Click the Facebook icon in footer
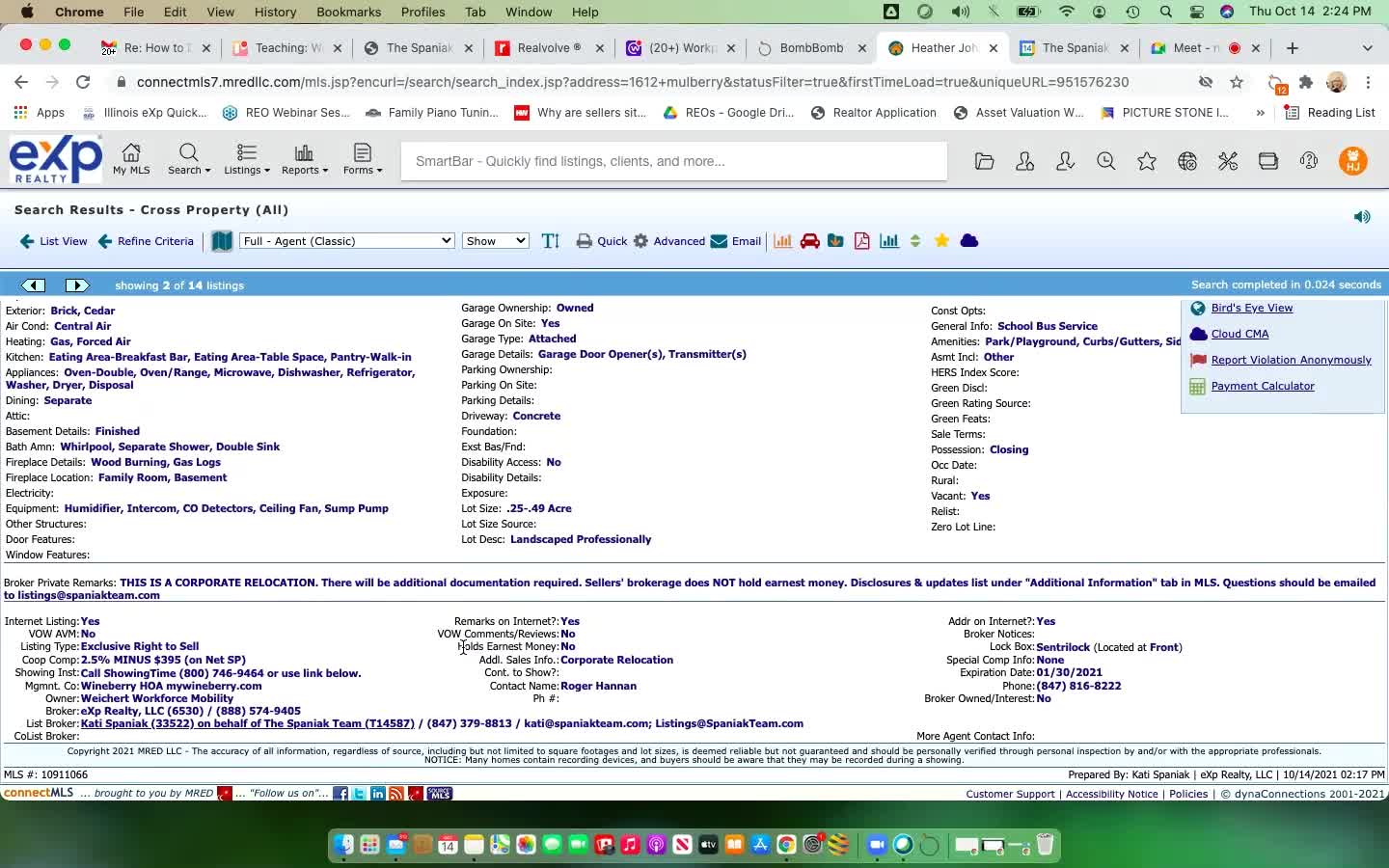The height and width of the screenshot is (868, 1389). pos(340,794)
